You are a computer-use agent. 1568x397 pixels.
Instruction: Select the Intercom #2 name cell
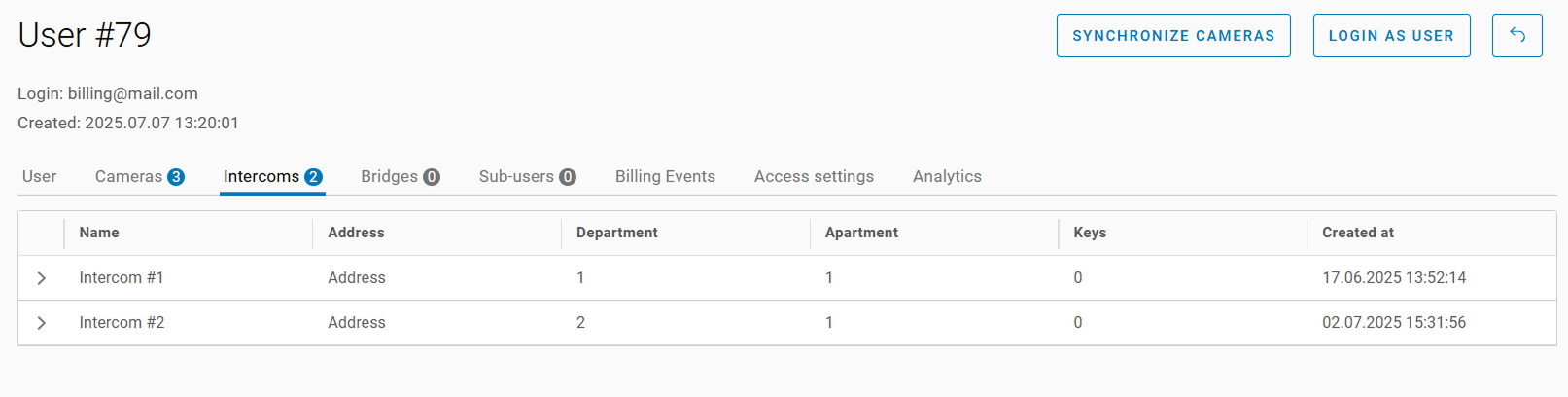[x=122, y=323]
